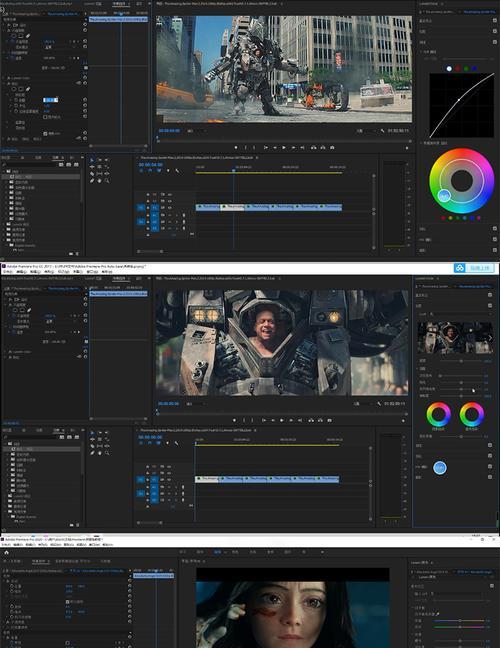Open second menu bar item in middle window
Screen dimensions: 500x648
click(21, 272)
